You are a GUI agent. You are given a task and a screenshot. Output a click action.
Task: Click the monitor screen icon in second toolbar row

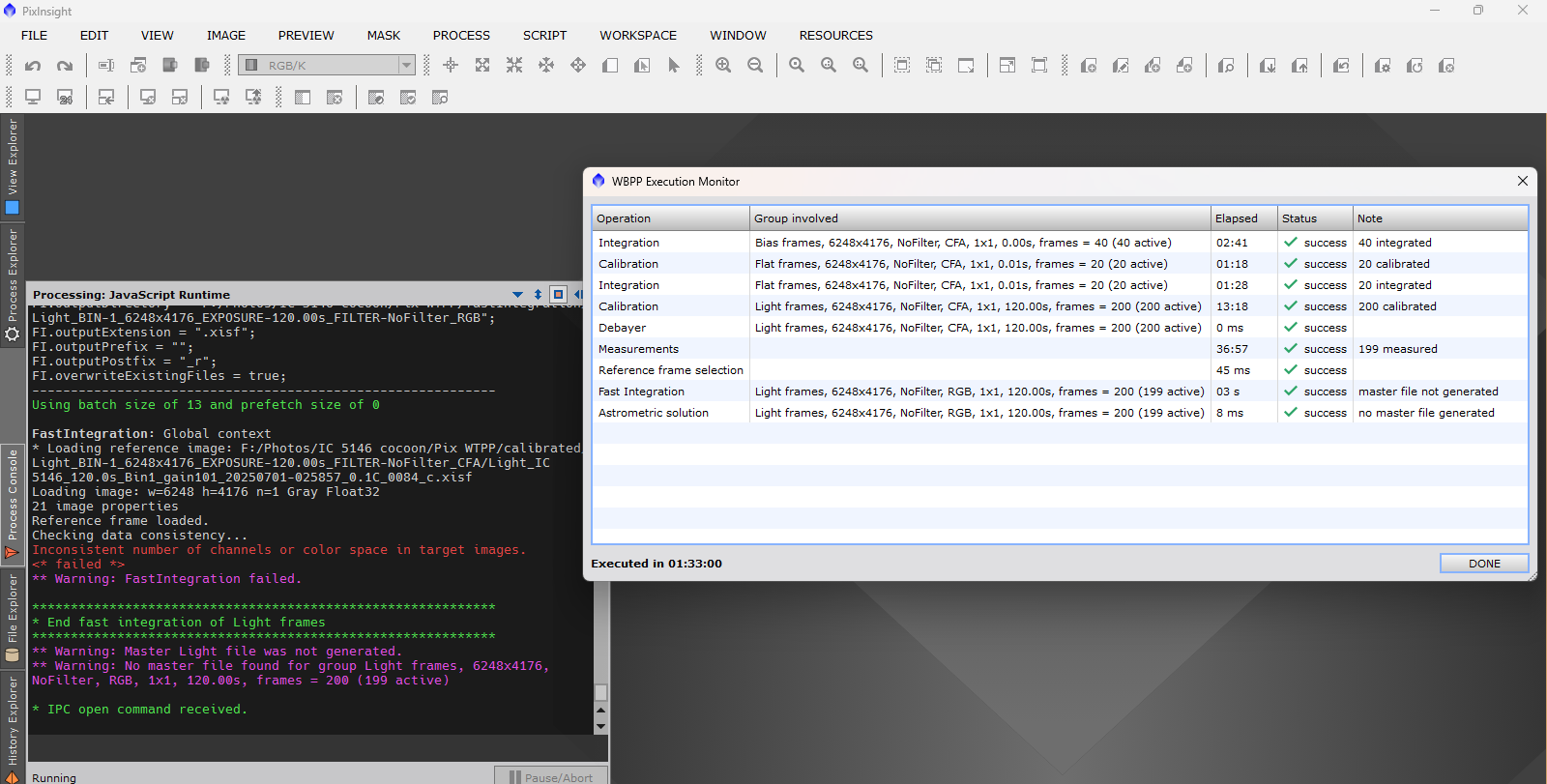pyautogui.click(x=33, y=98)
